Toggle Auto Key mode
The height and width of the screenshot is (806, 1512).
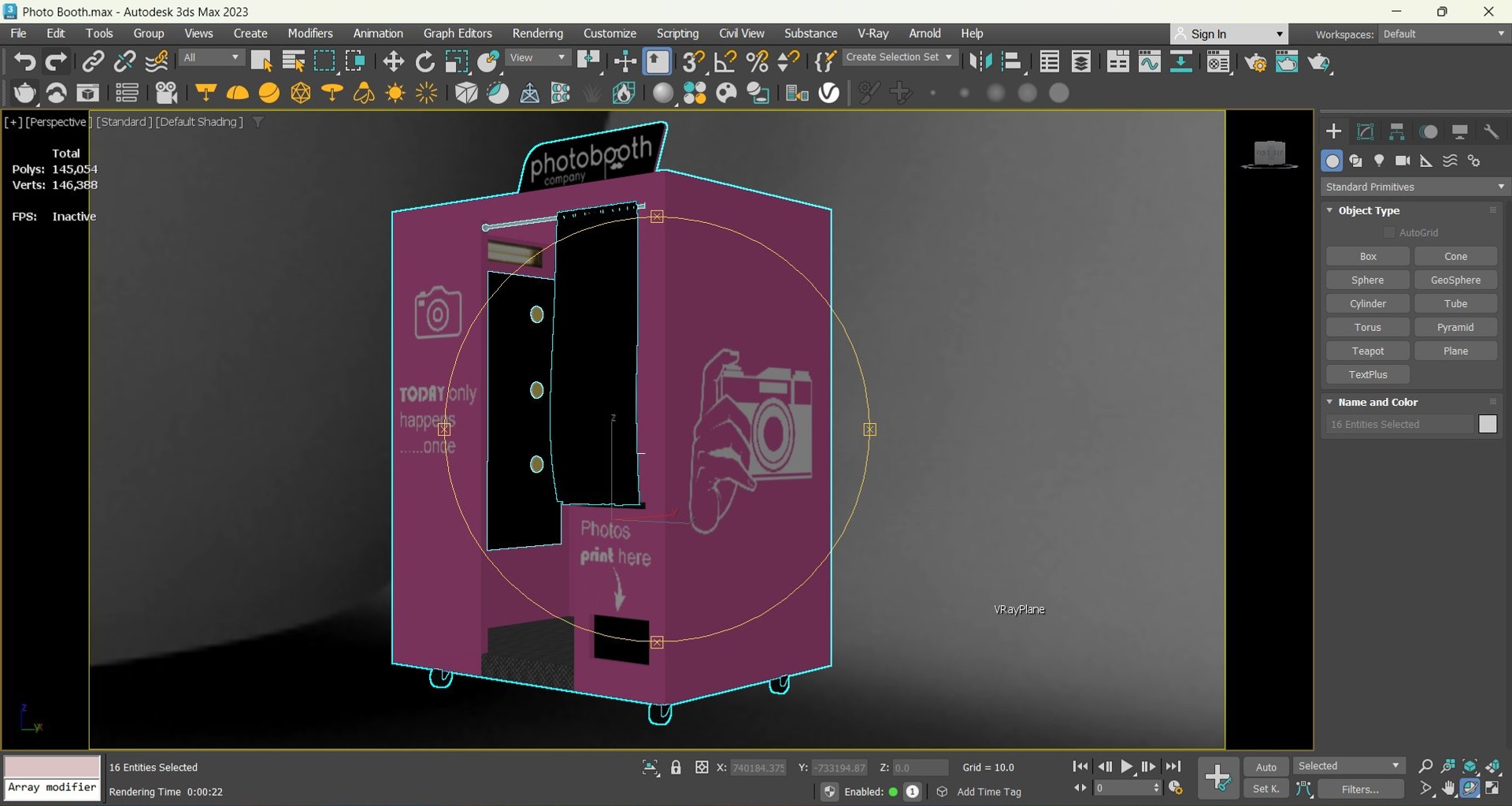tap(1266, 767)
